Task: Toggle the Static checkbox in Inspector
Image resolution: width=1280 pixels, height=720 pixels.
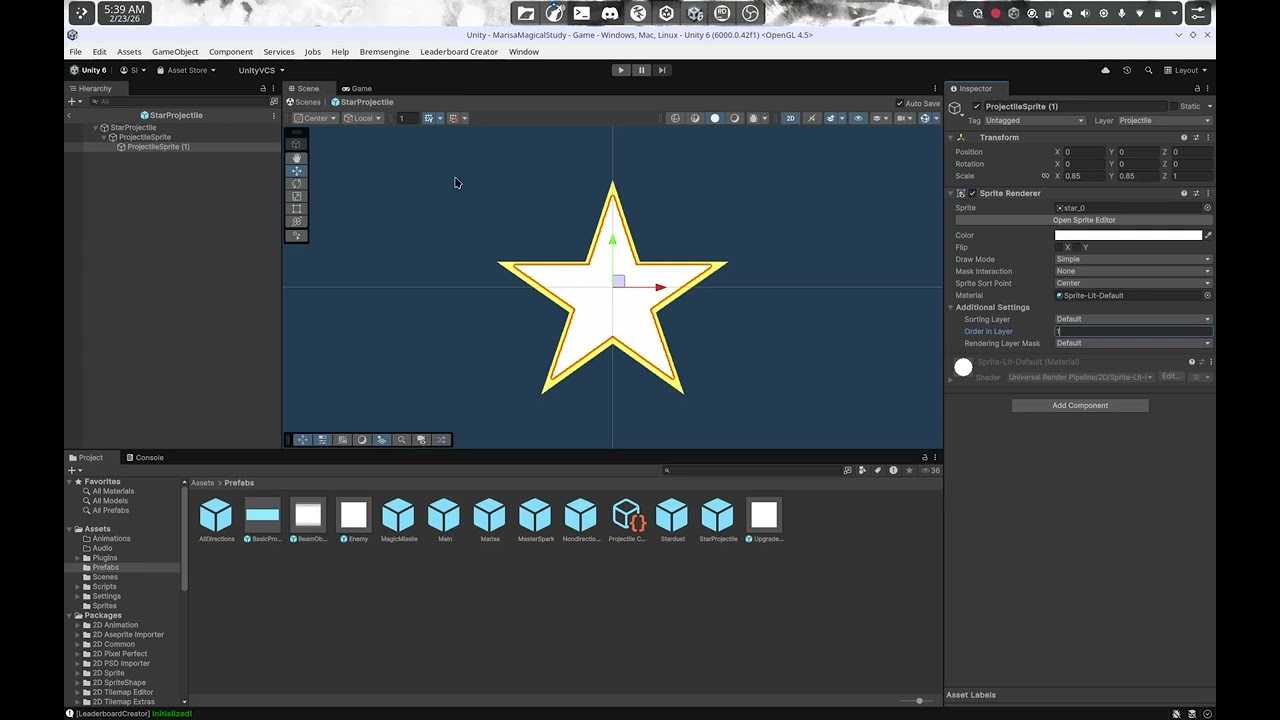Action: (1174, 106)
